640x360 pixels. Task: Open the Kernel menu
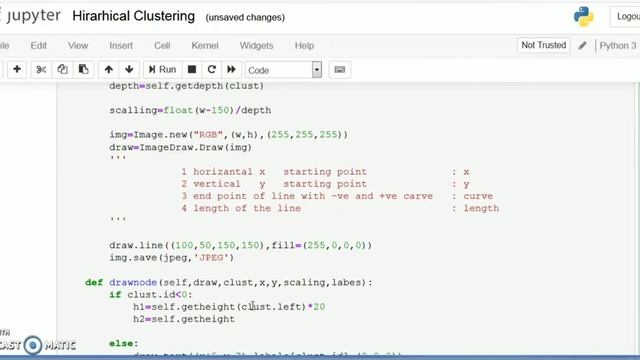click(x=205, y=46)
